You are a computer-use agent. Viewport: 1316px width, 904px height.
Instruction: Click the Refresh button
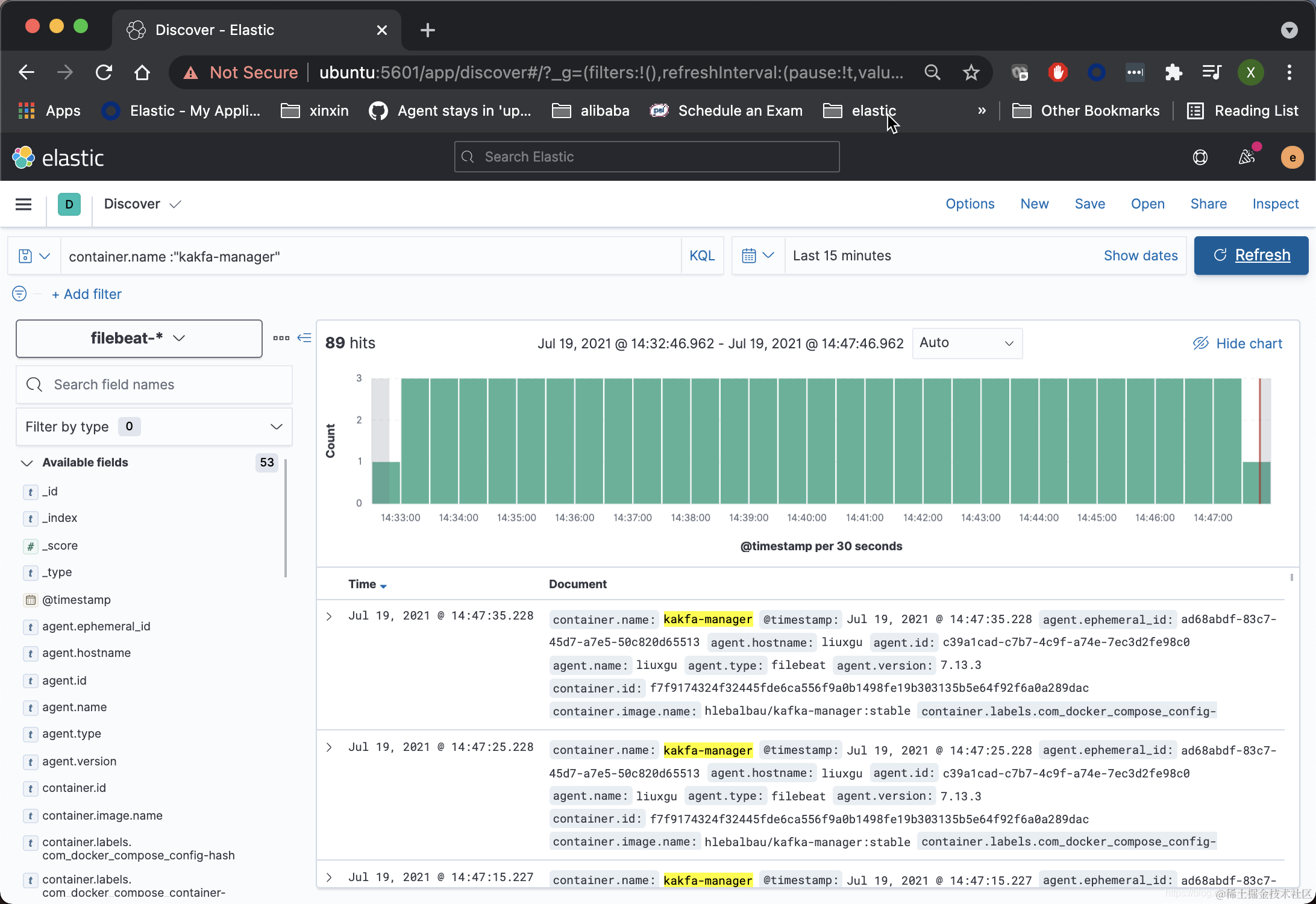[x=1251, y=256]
